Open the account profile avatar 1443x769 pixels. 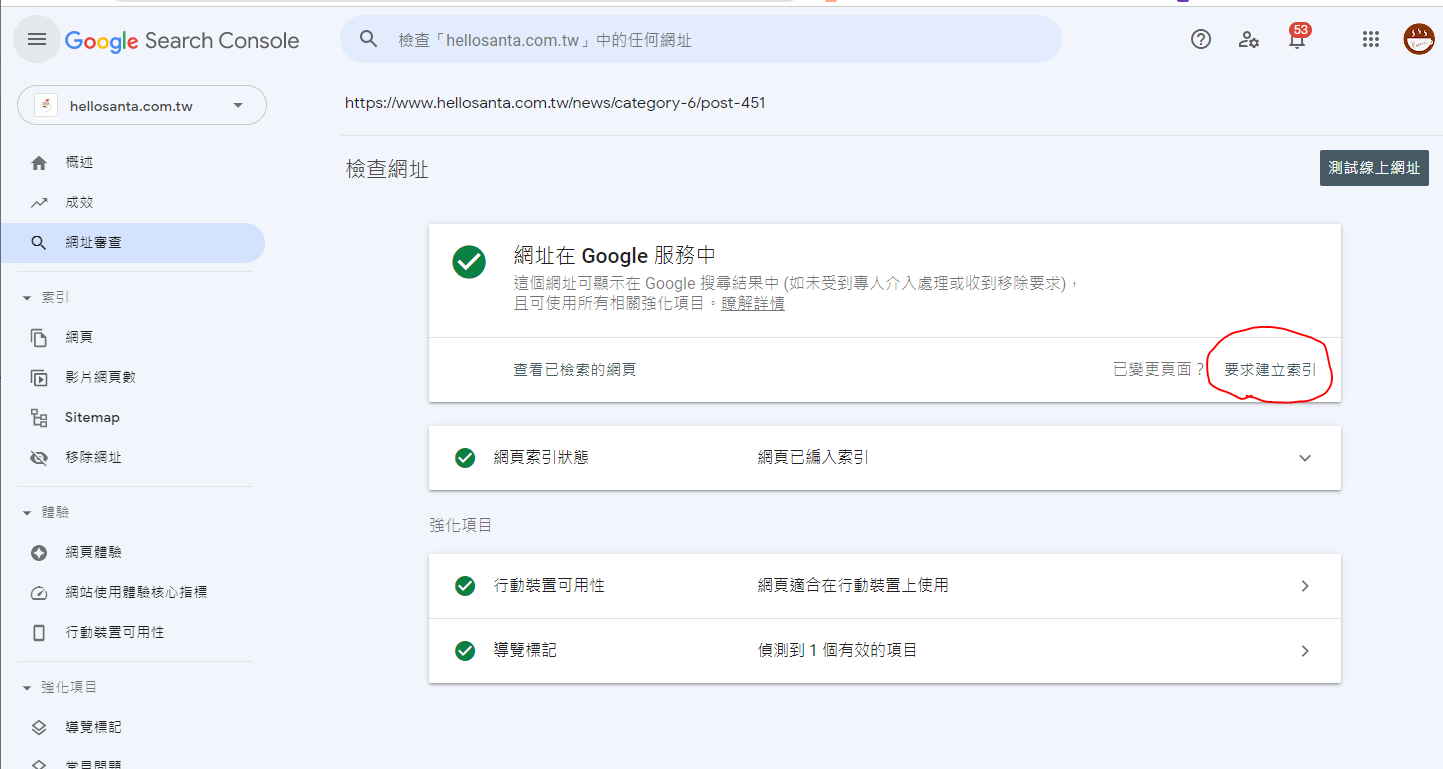pos(1419,39)
